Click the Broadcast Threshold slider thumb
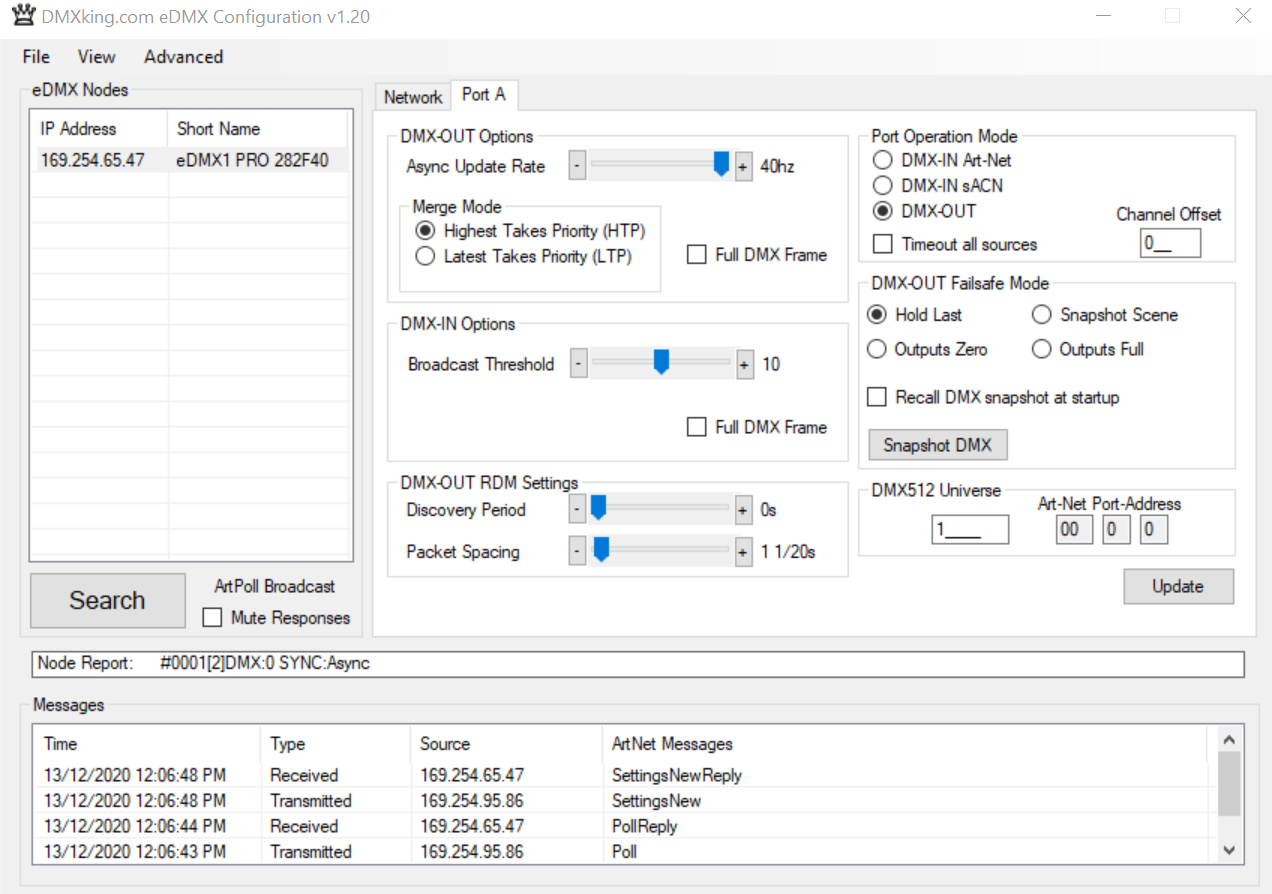Viewport: 1272px width, 894px height. pos(661,362)
